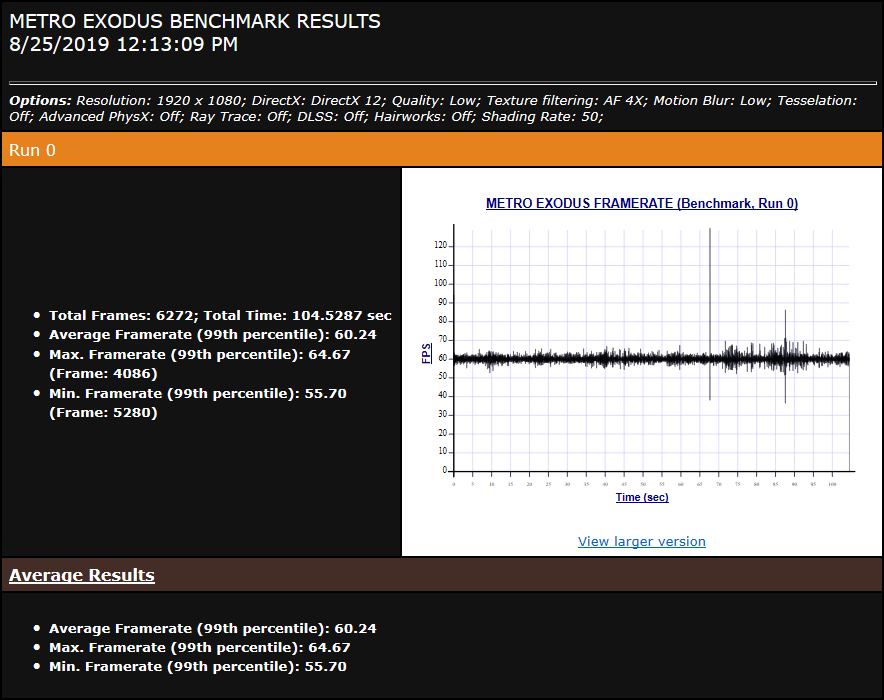Click the date 8/25/2019 12:13:09 PM
Viewport: 884px width, 700px height.
coord(123,45)
